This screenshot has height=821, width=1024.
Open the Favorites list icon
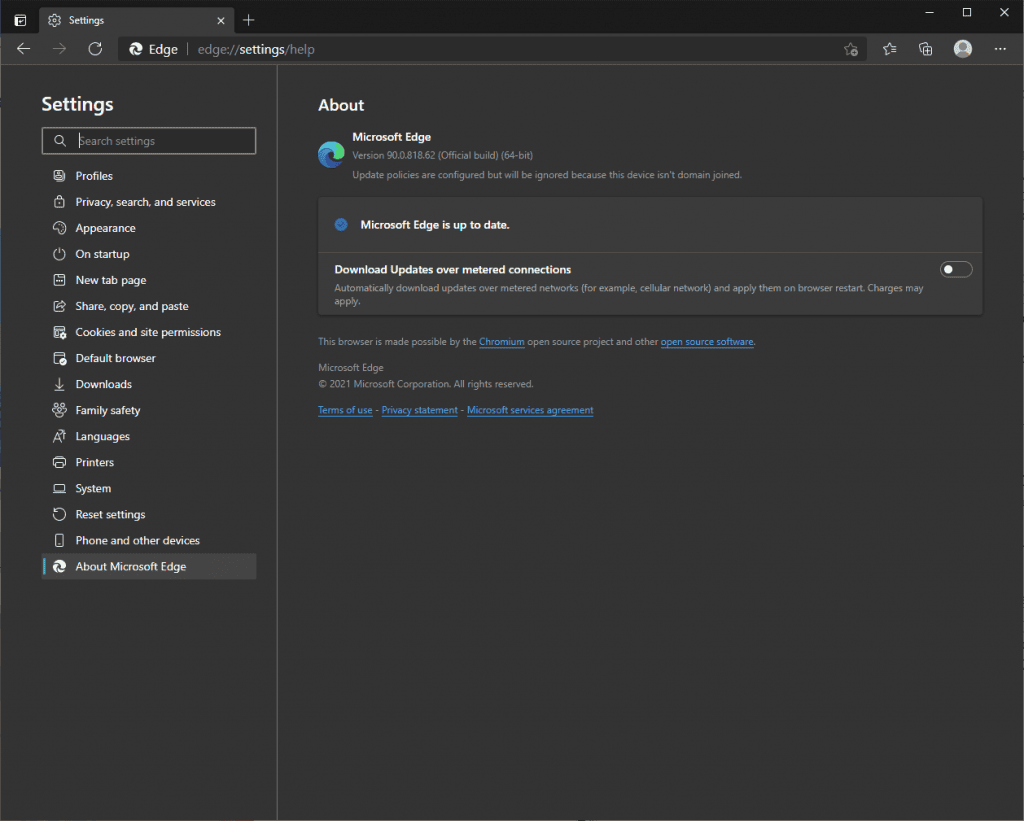click(889, 49)
